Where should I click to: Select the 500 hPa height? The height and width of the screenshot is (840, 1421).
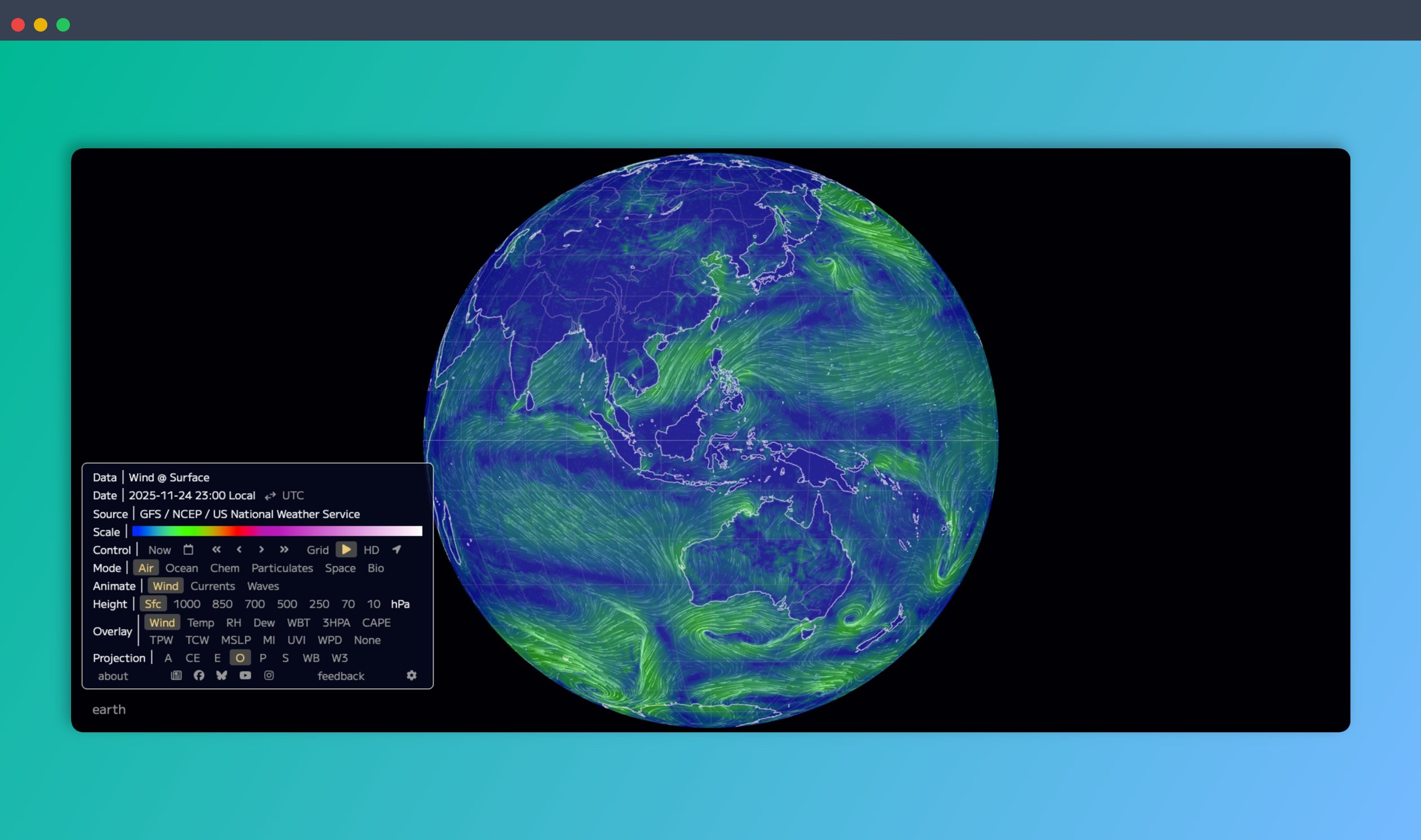(287, 604)
